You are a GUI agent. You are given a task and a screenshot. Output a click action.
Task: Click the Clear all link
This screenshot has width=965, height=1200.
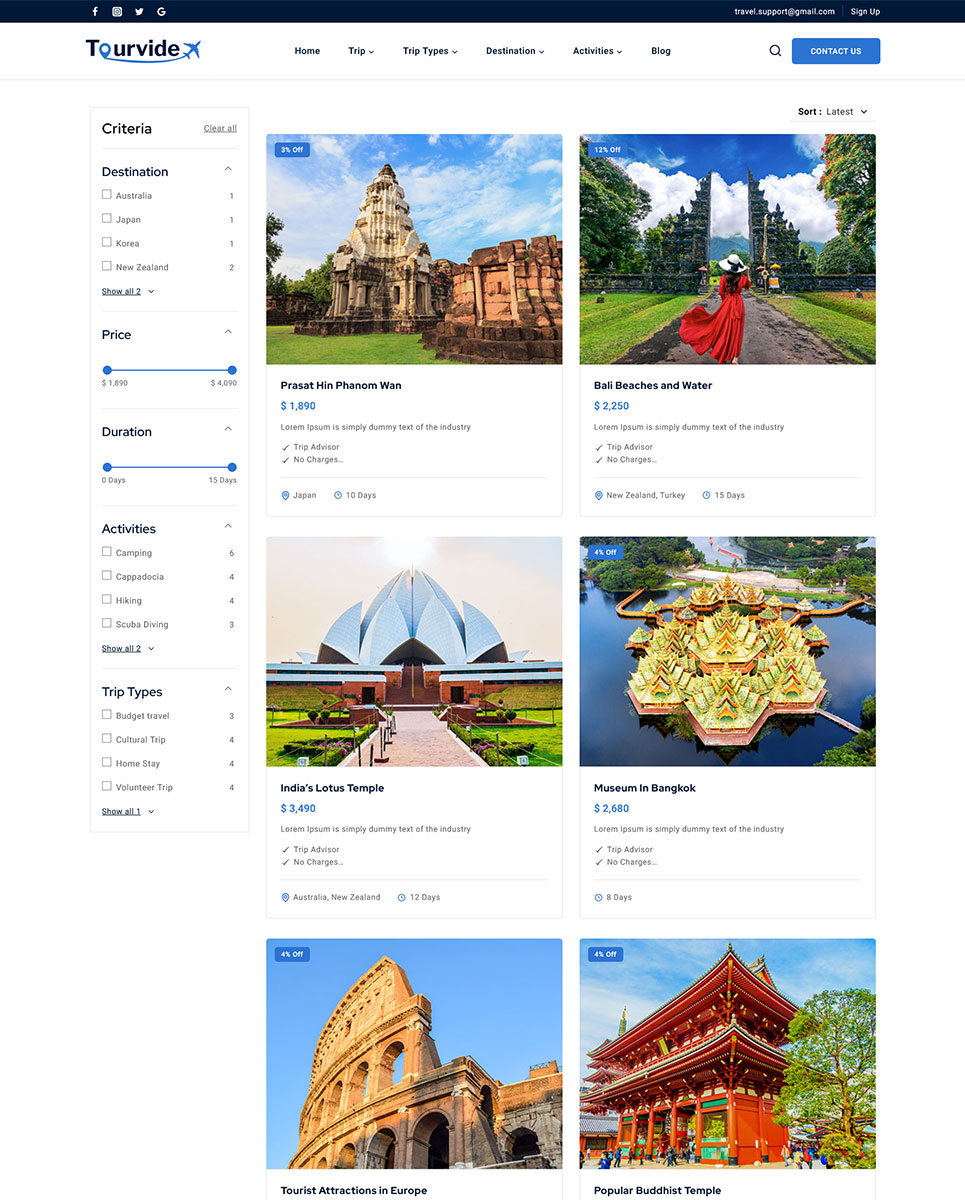click(220, 129)
